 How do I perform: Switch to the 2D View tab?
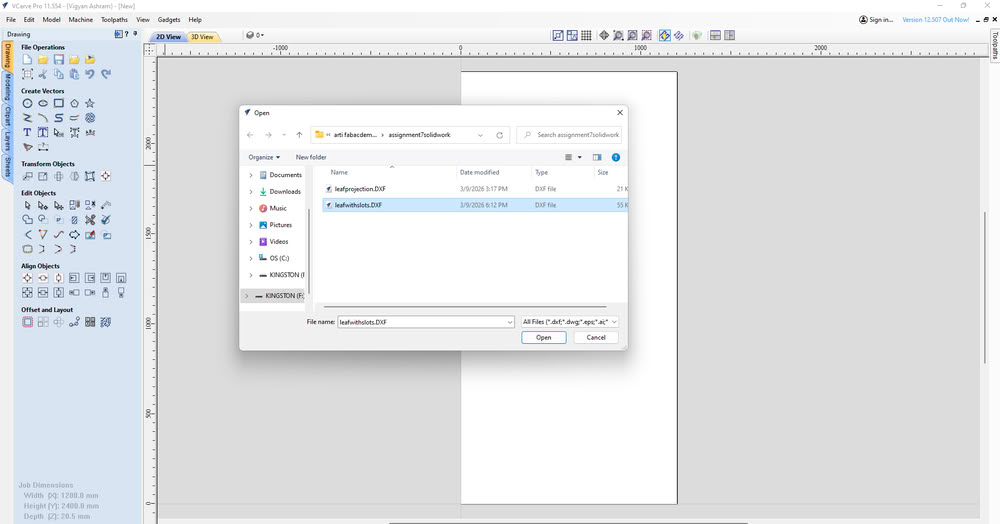(168, 37)
